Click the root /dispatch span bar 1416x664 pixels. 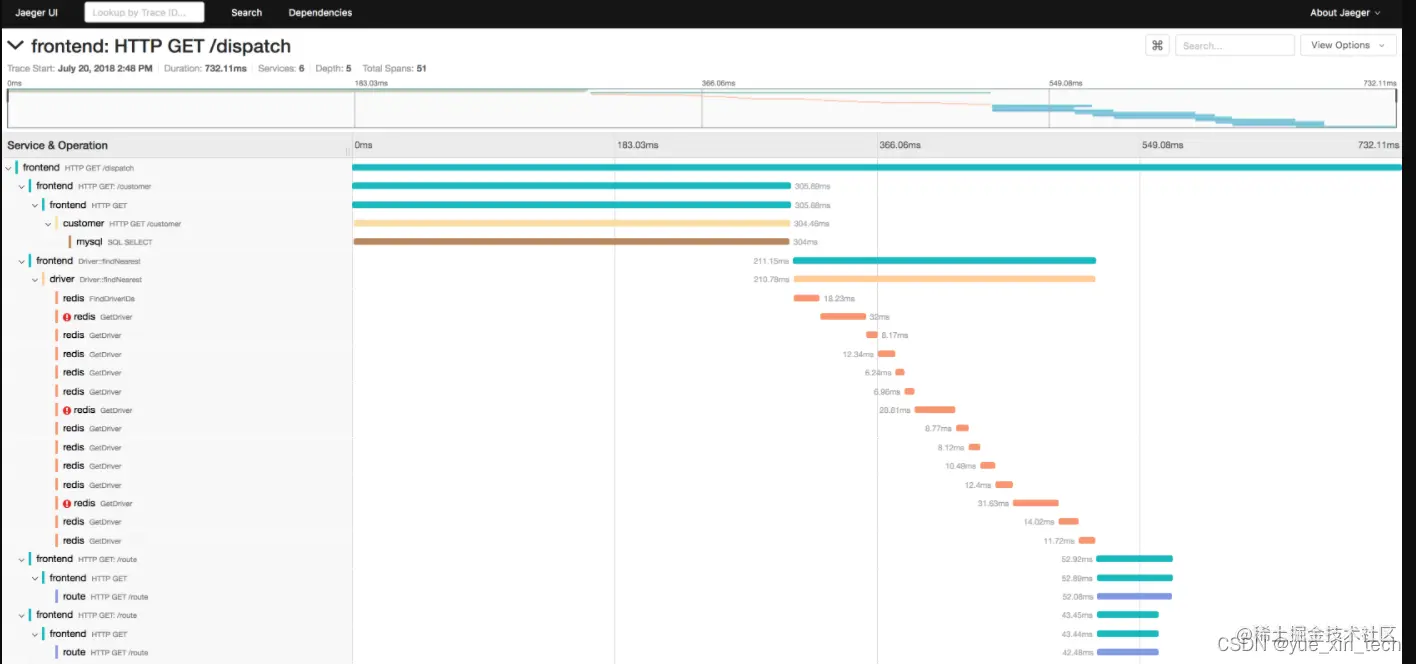(x=877, y=168)
